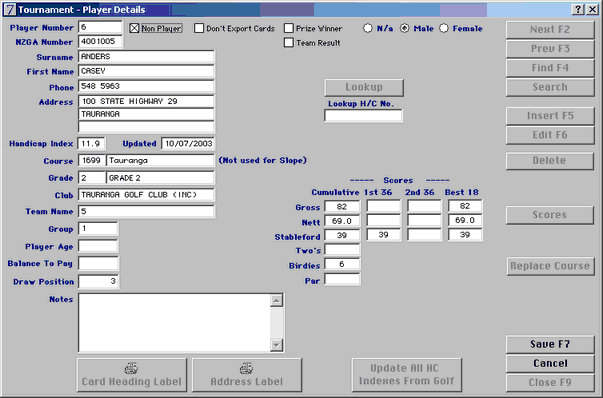Image resolution: width=603 pixels, height=398 pixels.
Task: Click the NZGA Number field
Action: tap(100, 42)
